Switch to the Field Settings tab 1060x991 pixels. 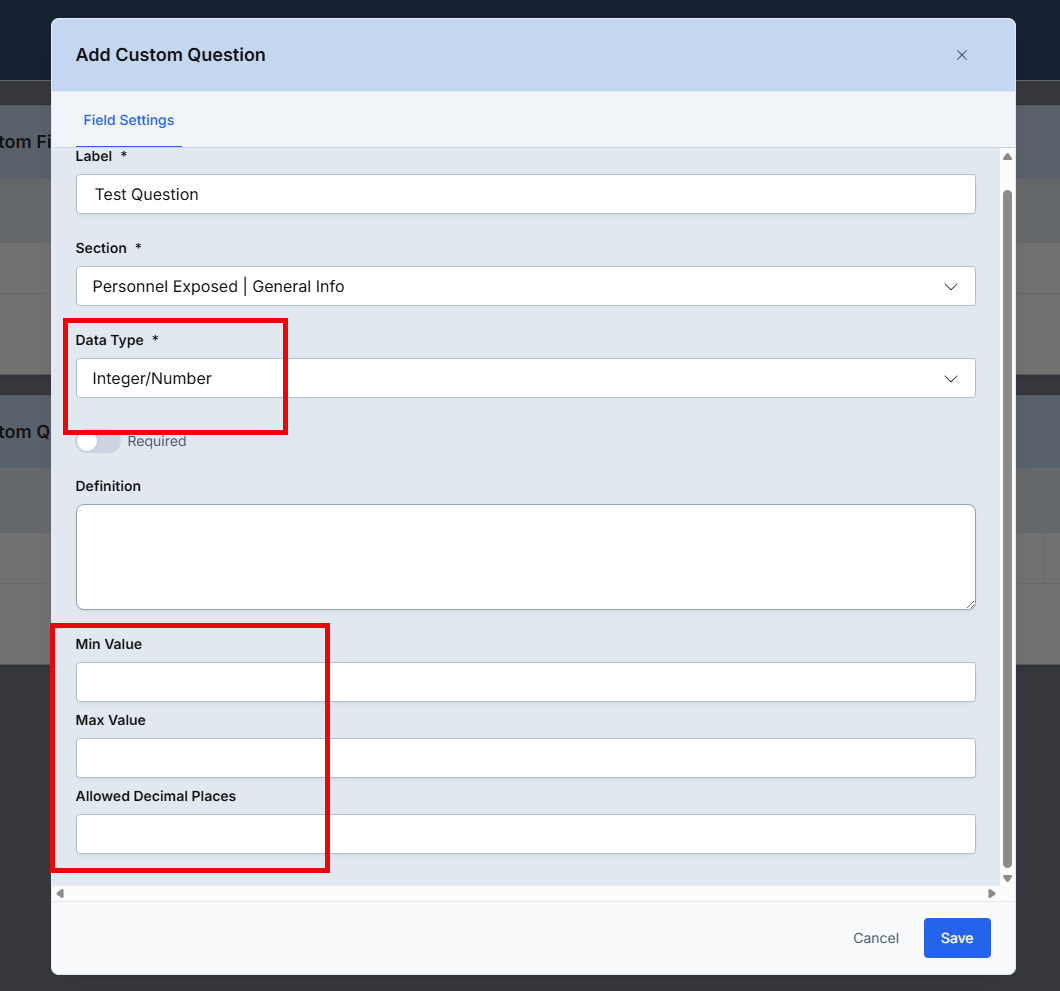pyautogui.click(x=129, y=120)
